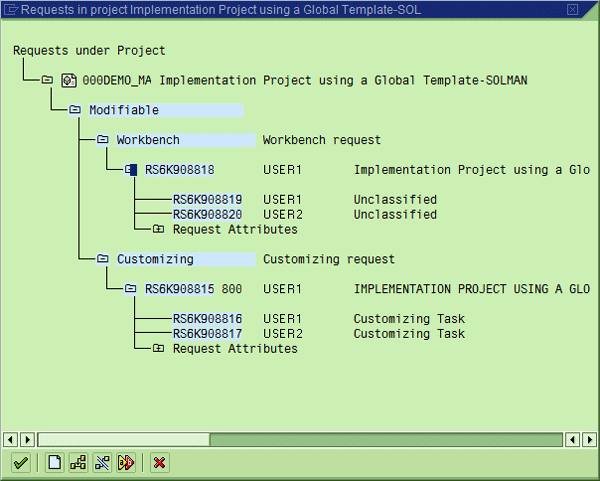Open the dialog menu icon in the title bar

[11, 9]
